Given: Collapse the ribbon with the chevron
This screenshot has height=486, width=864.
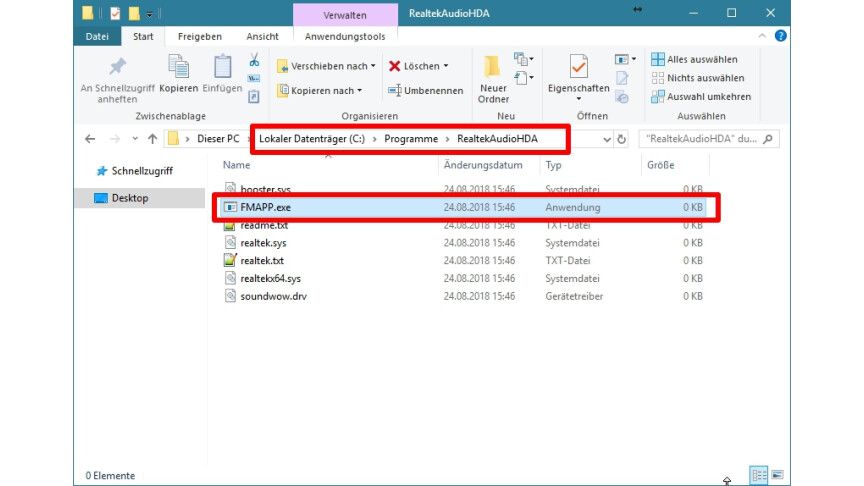Looking at the screenshot, I should (x=762, y=36).
